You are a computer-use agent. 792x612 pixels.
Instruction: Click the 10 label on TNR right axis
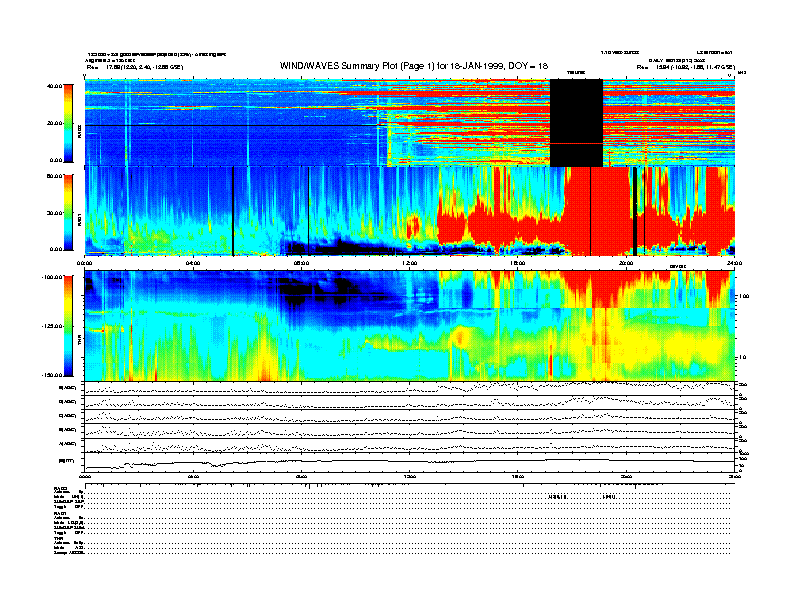[742, 358]
